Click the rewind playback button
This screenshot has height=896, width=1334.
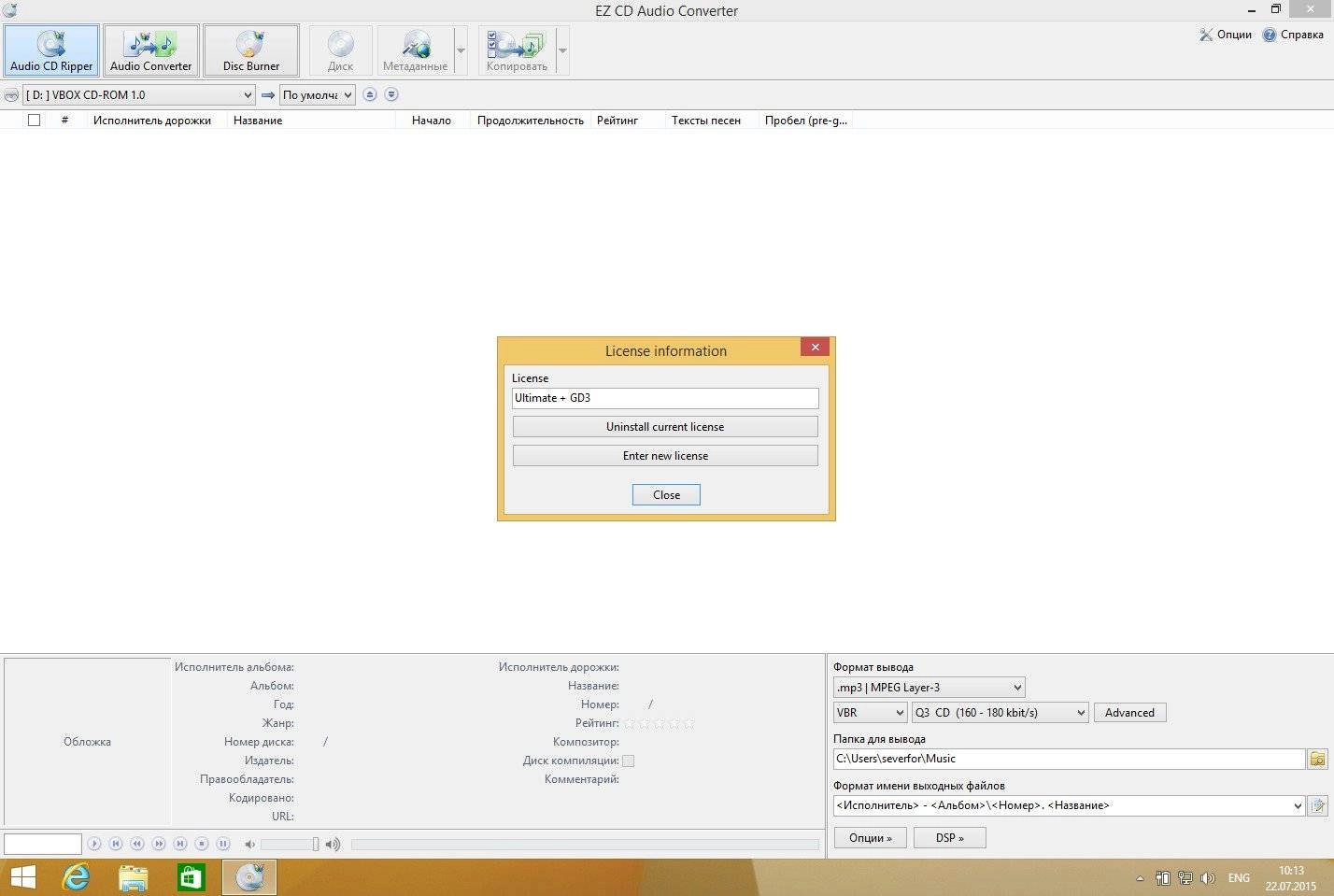point(137,844)
